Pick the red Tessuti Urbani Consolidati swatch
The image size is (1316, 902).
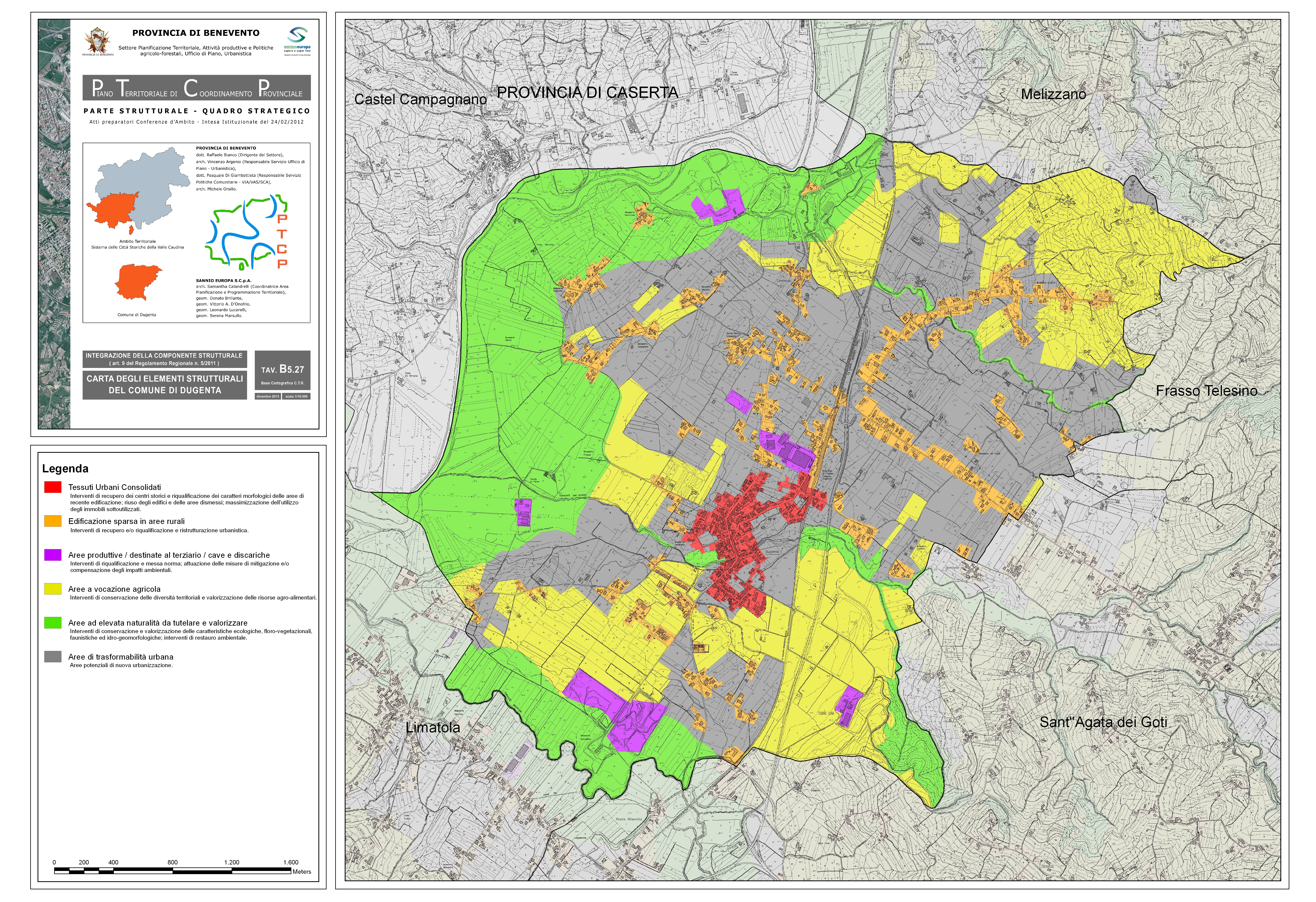[x=53, y=487]
